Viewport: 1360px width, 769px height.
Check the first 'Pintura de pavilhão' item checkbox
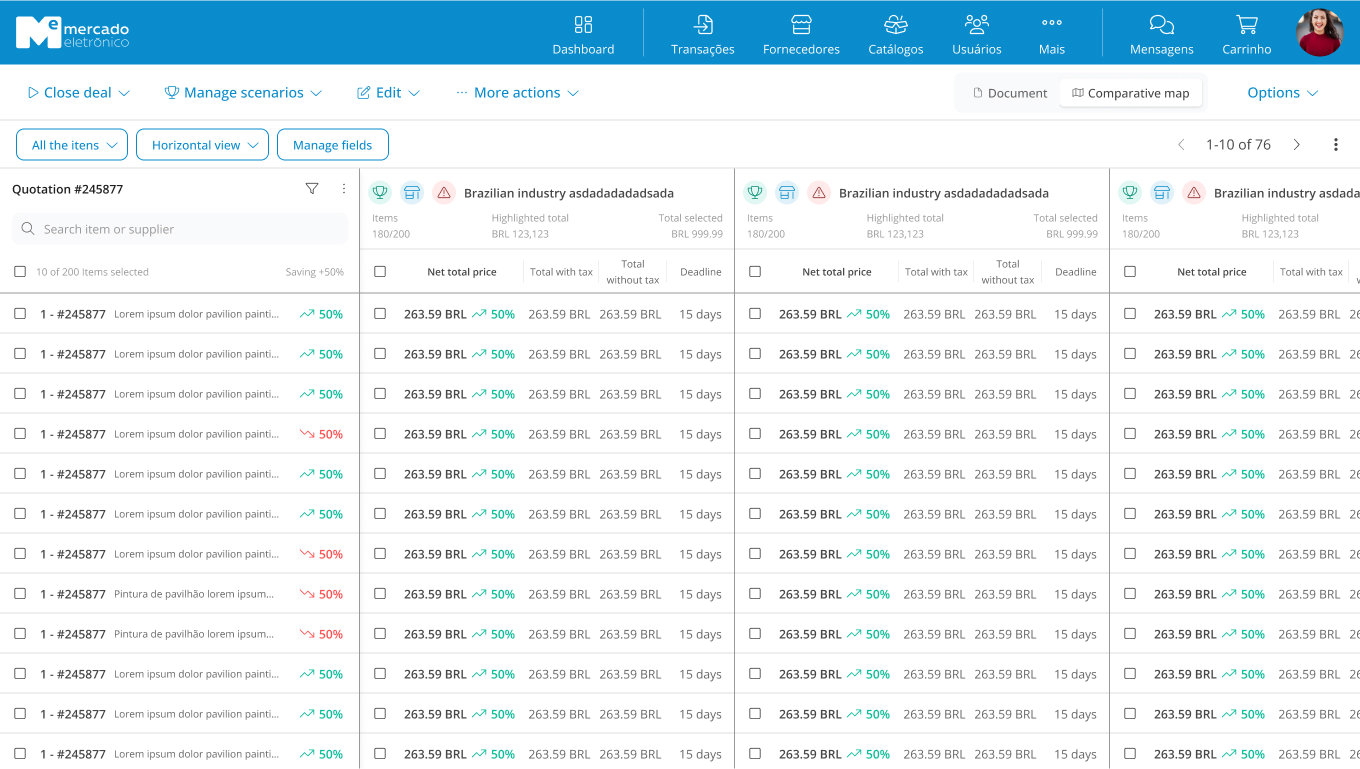20,593
